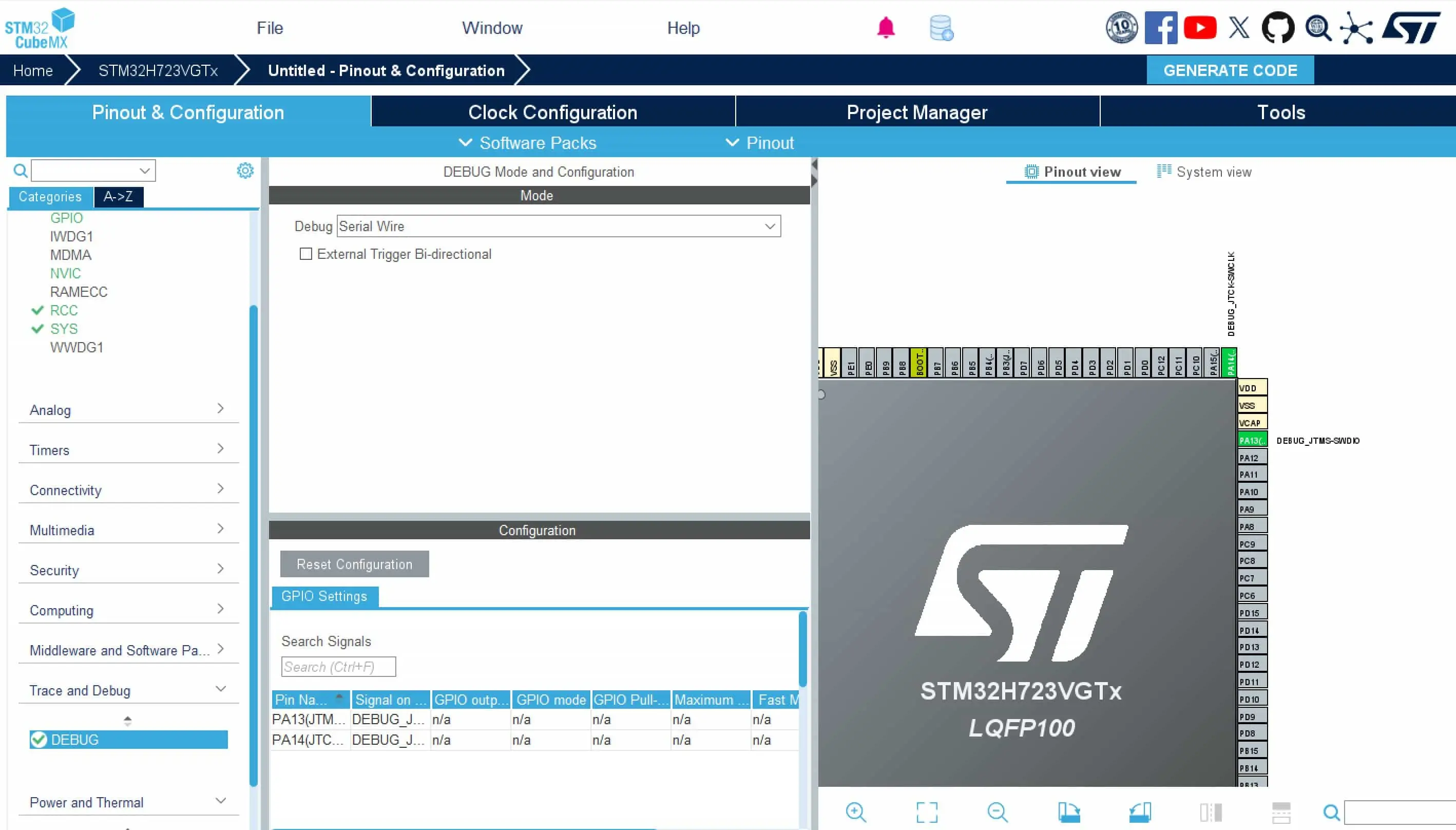The image size is (1456, 830).
Task: Toggle vertical split layout icon
Action: (1211, 812)
